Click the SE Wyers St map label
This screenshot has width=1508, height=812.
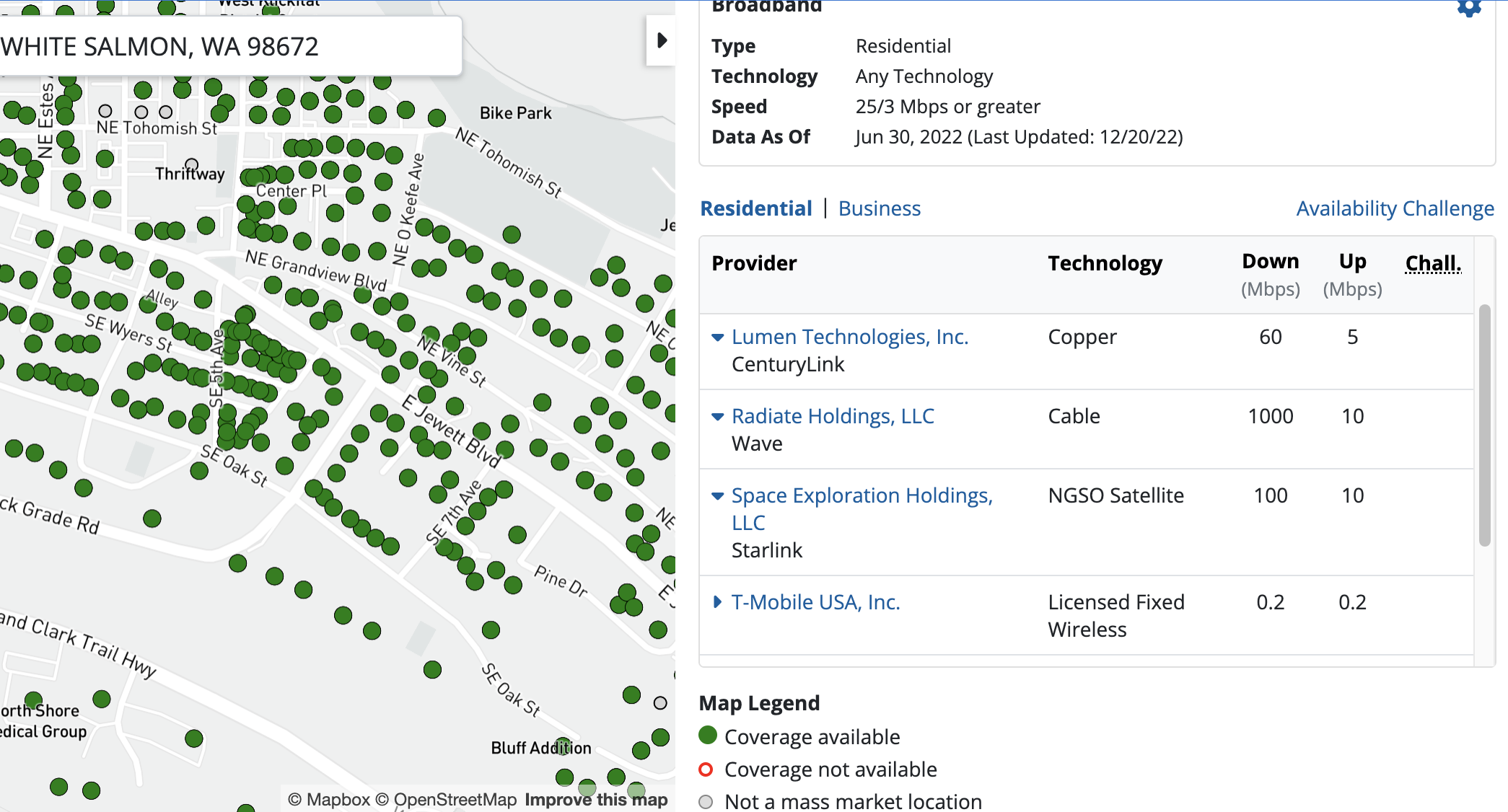[128, 332]
